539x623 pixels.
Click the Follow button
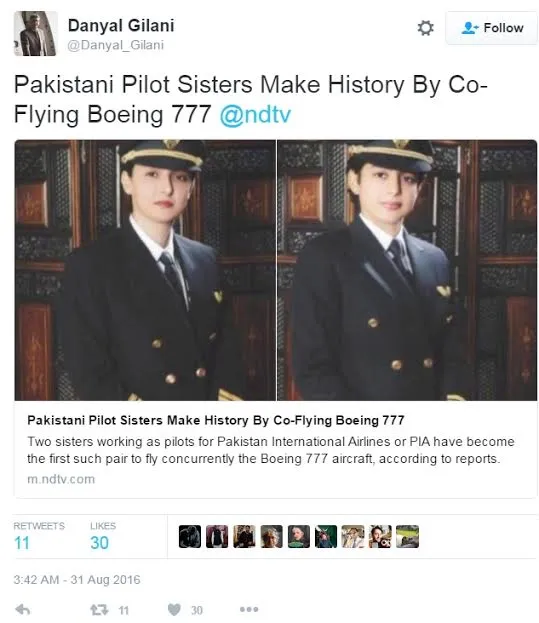point(491,28)
